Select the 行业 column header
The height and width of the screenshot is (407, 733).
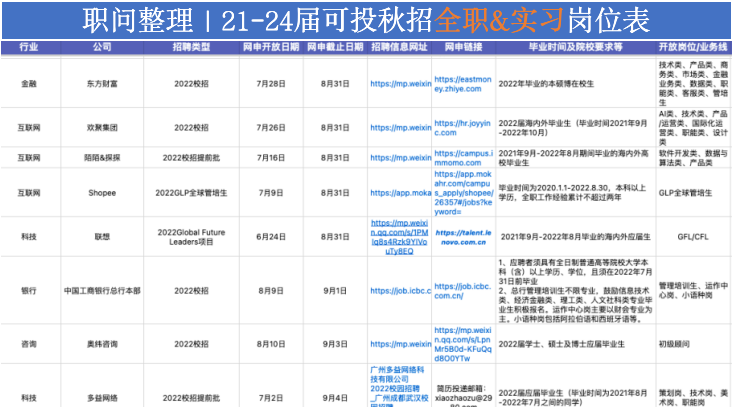[x=29, y=47]
